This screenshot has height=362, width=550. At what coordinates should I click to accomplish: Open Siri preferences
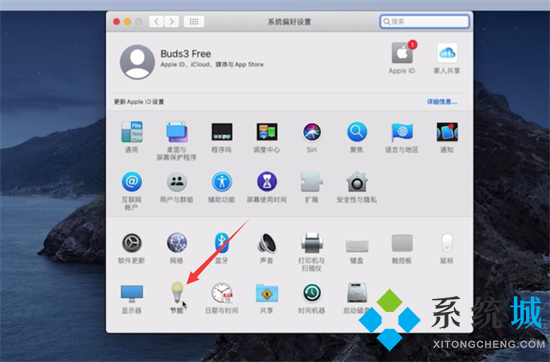point(312,132)
